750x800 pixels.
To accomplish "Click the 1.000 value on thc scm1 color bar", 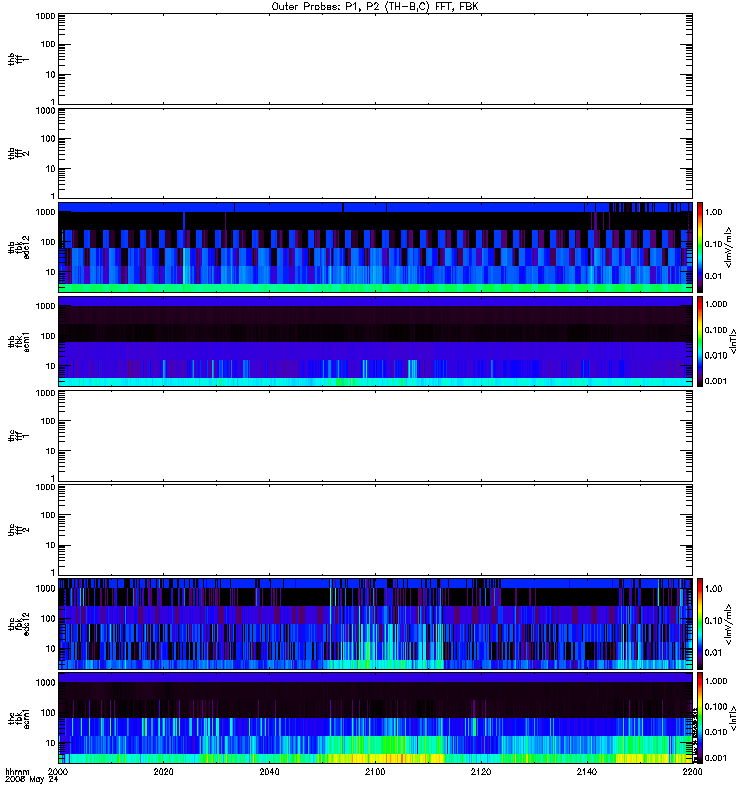I will click(x=716, y=681).
